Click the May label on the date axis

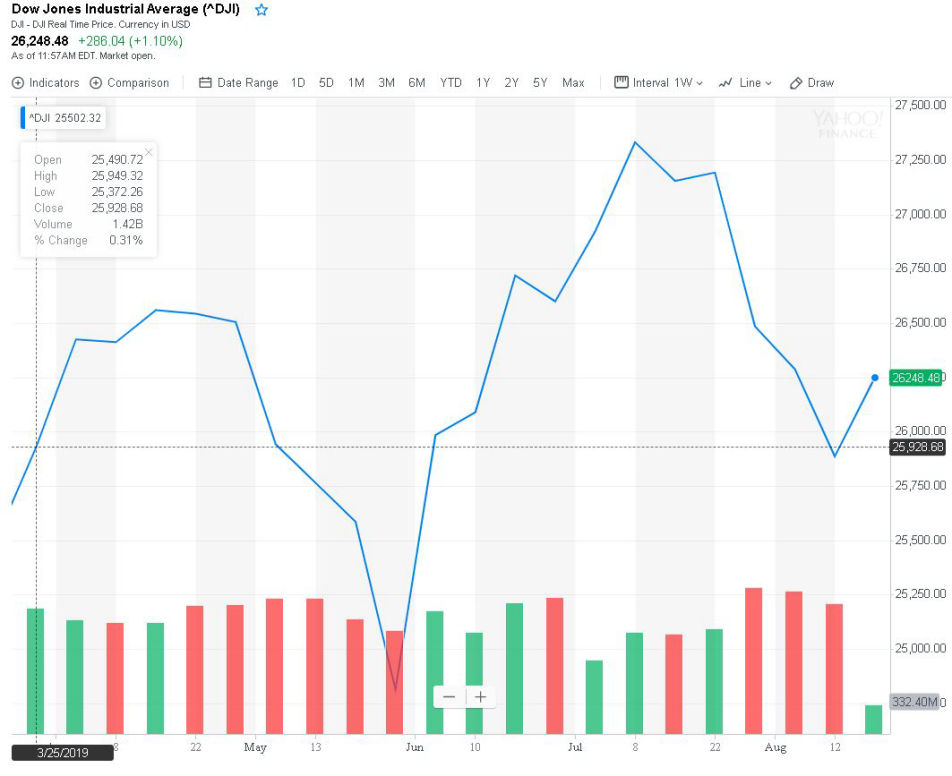point(255,747)
